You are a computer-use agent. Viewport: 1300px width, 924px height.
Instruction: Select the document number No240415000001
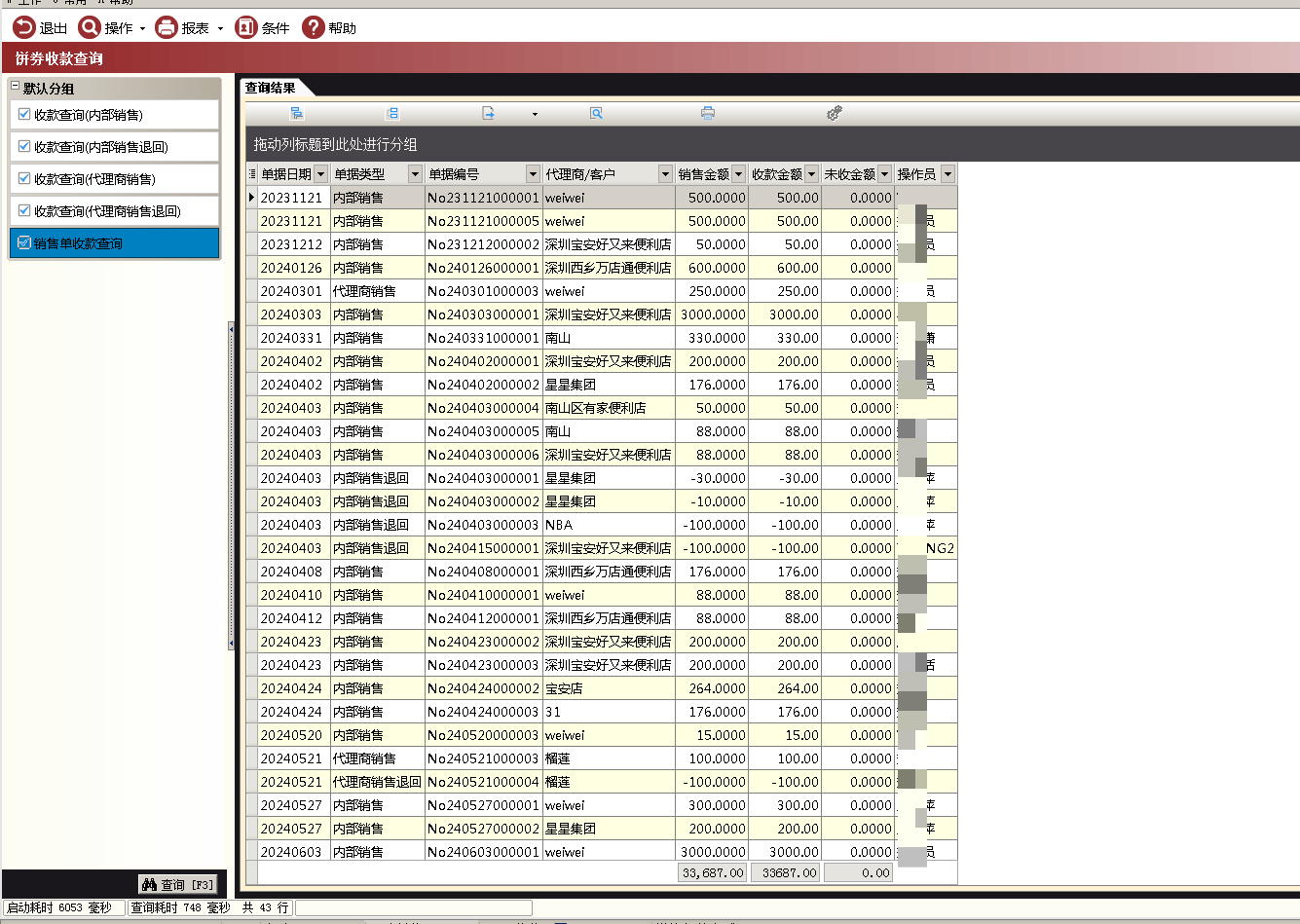pos(483,548)
